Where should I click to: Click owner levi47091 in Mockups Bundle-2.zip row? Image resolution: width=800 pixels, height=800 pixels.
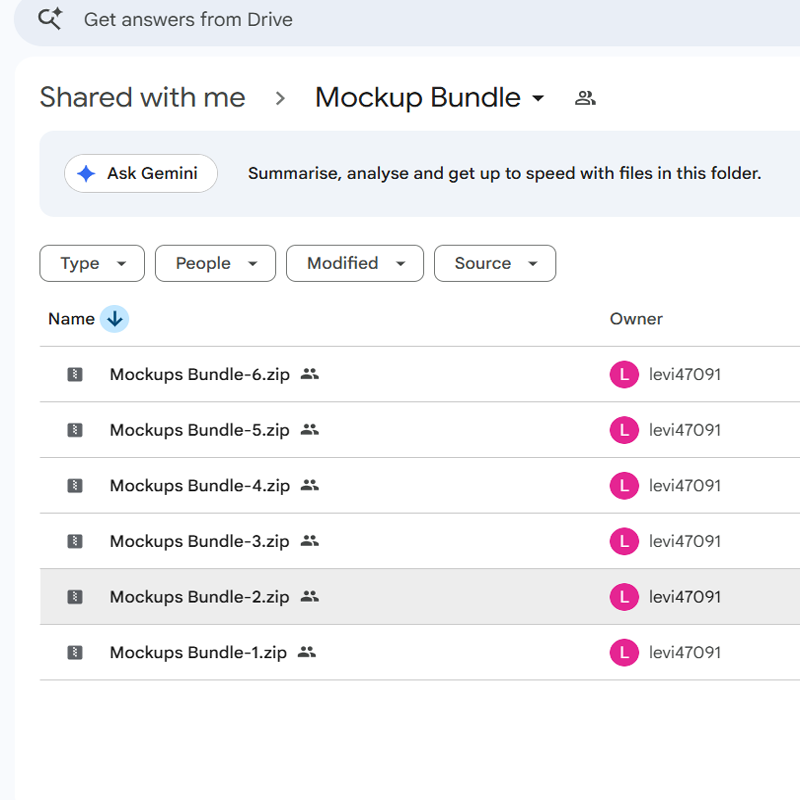(x=685, y=597)
